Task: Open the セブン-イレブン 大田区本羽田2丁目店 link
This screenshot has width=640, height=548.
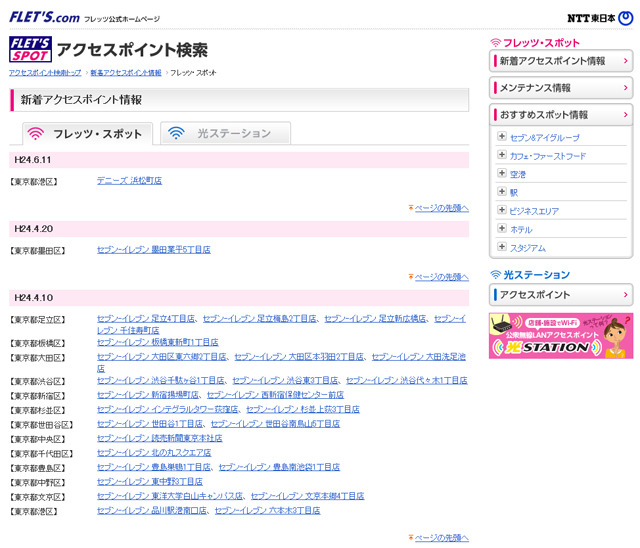Action: (x=299, y=357)
